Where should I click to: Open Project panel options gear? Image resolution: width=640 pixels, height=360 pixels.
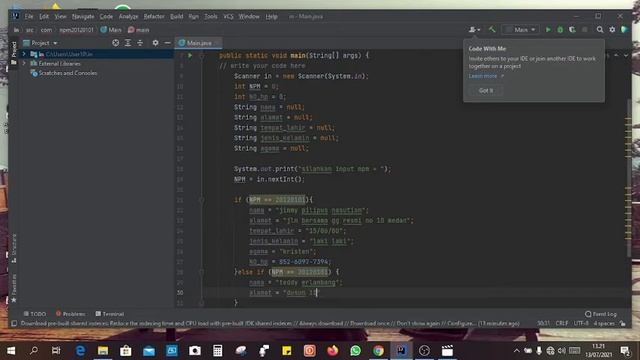tap(155, 43)
